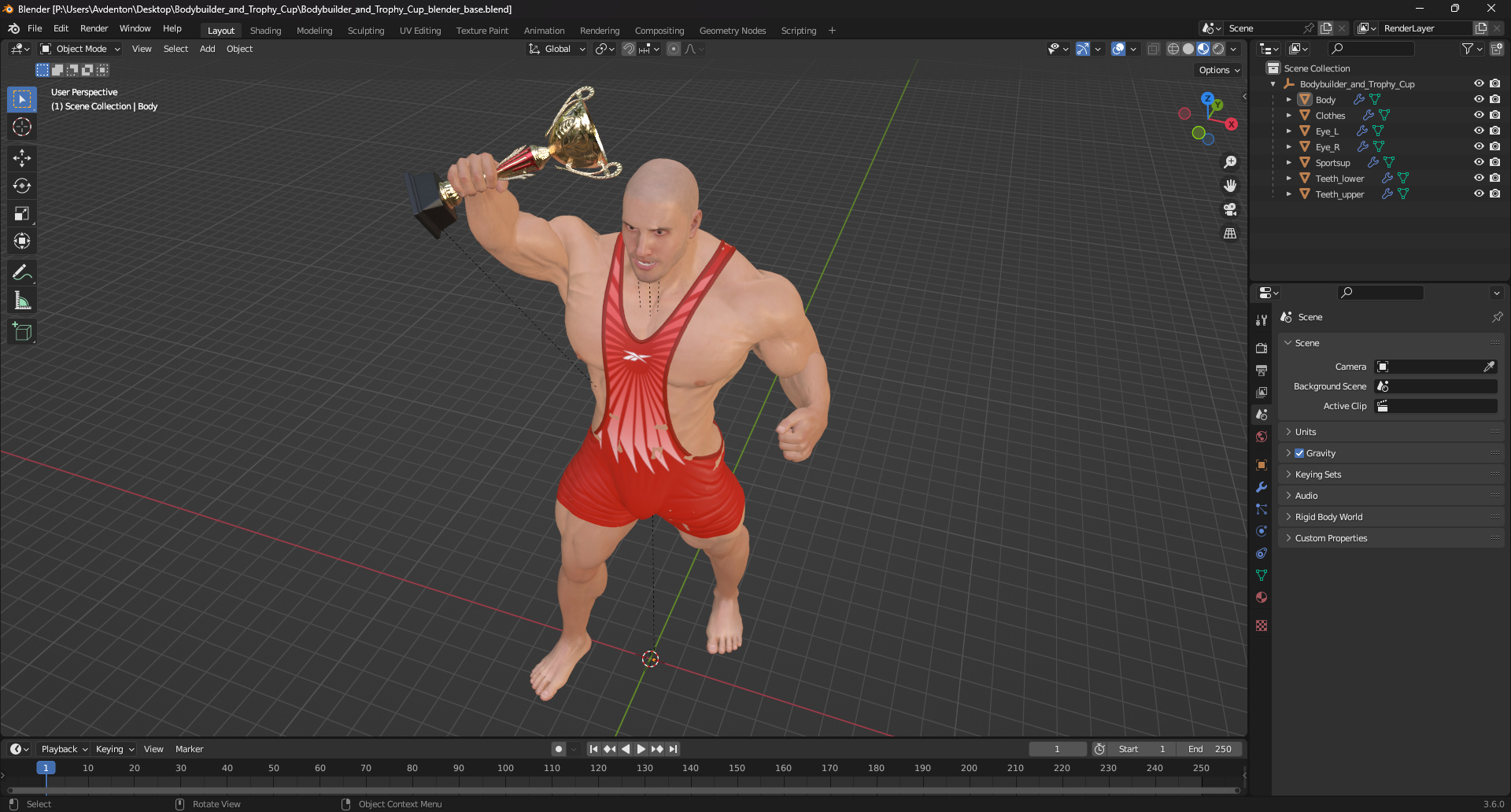Image resolution: width=1511 pixels, height=812 pixels.
Task: Switch to wireframe viewport shading
Action: [x=1173, y=49]
